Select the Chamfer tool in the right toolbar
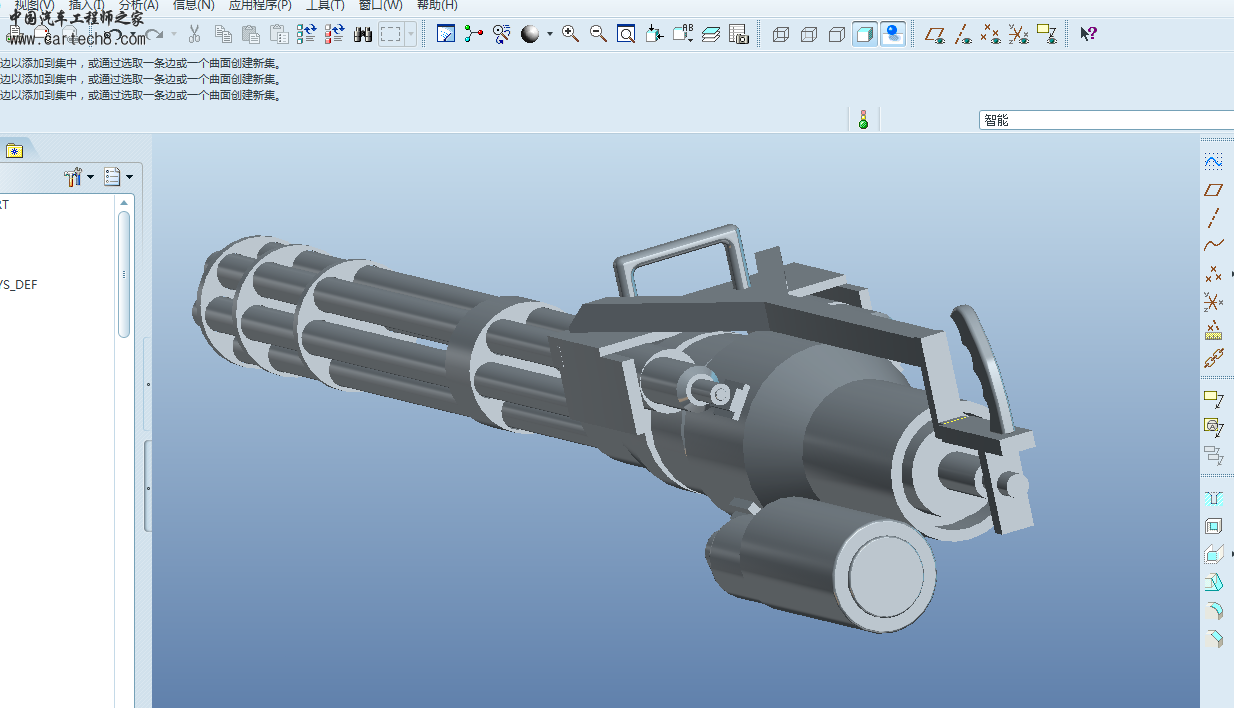Screen dimensions: 1234x708 point(1213,638)
